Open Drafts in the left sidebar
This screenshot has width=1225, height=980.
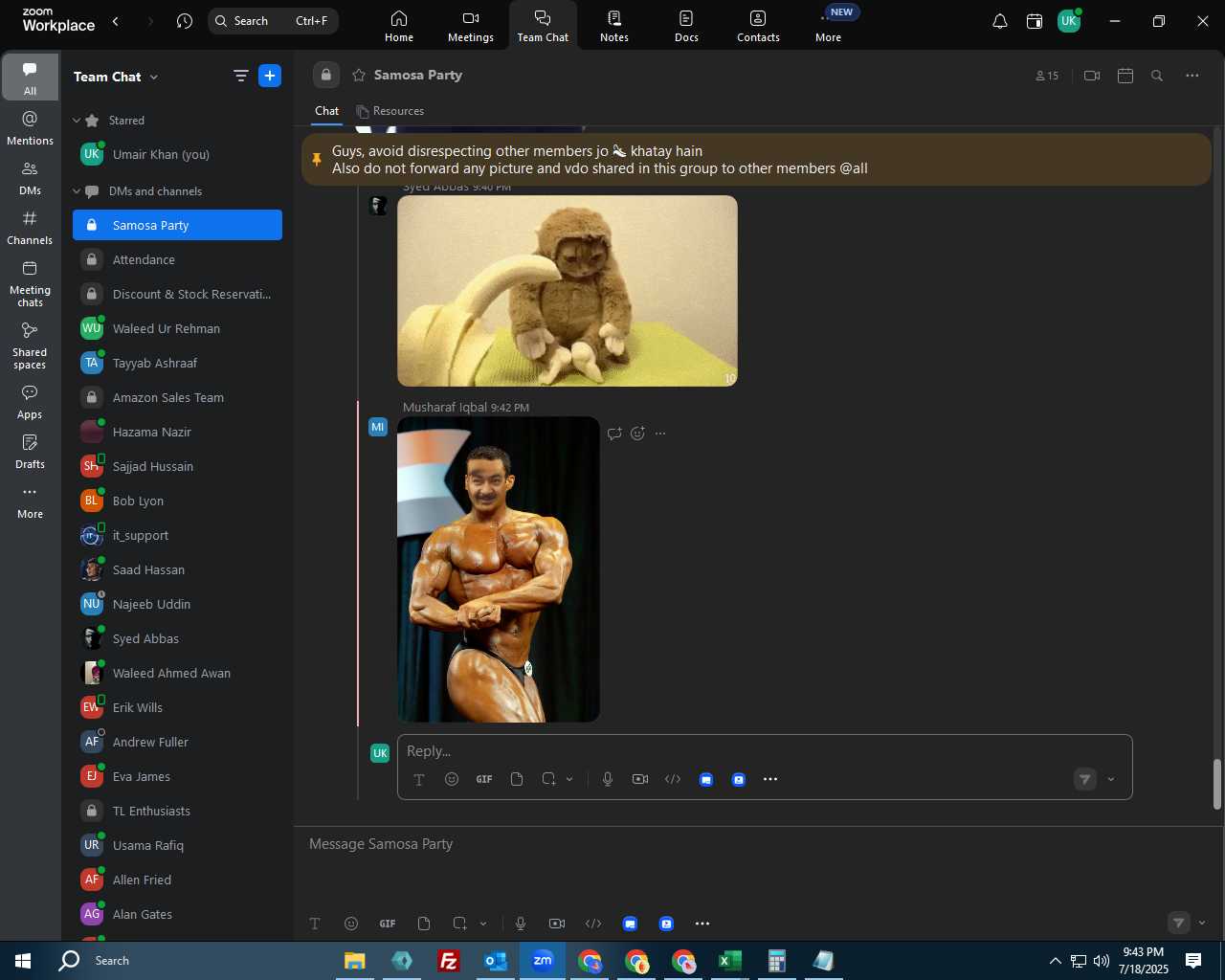click(31, 452)
